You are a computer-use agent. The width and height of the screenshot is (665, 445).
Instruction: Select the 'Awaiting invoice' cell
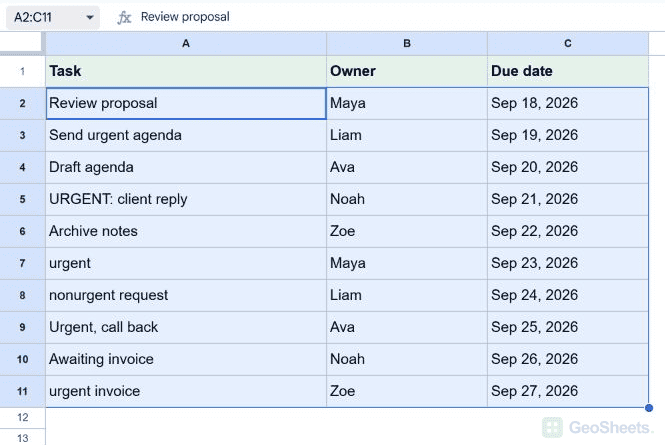click(x=186, y=359)
